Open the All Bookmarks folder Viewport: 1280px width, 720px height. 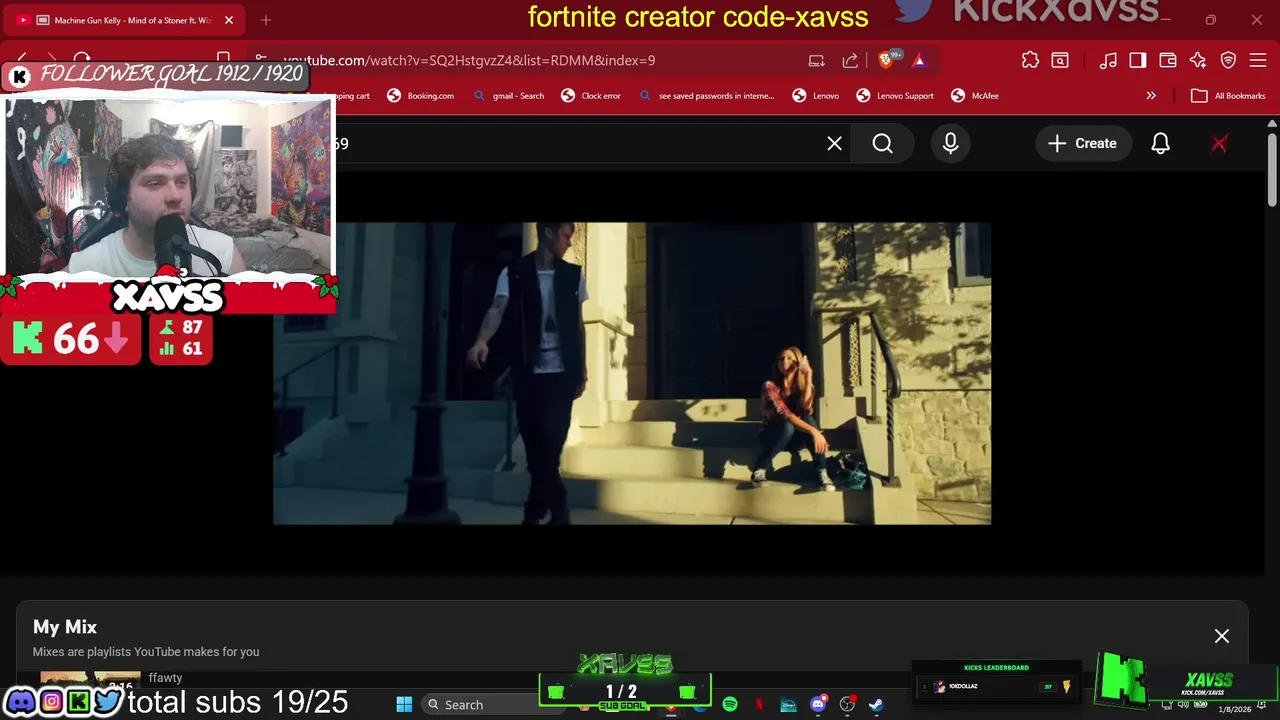[x=1229, y=96]
